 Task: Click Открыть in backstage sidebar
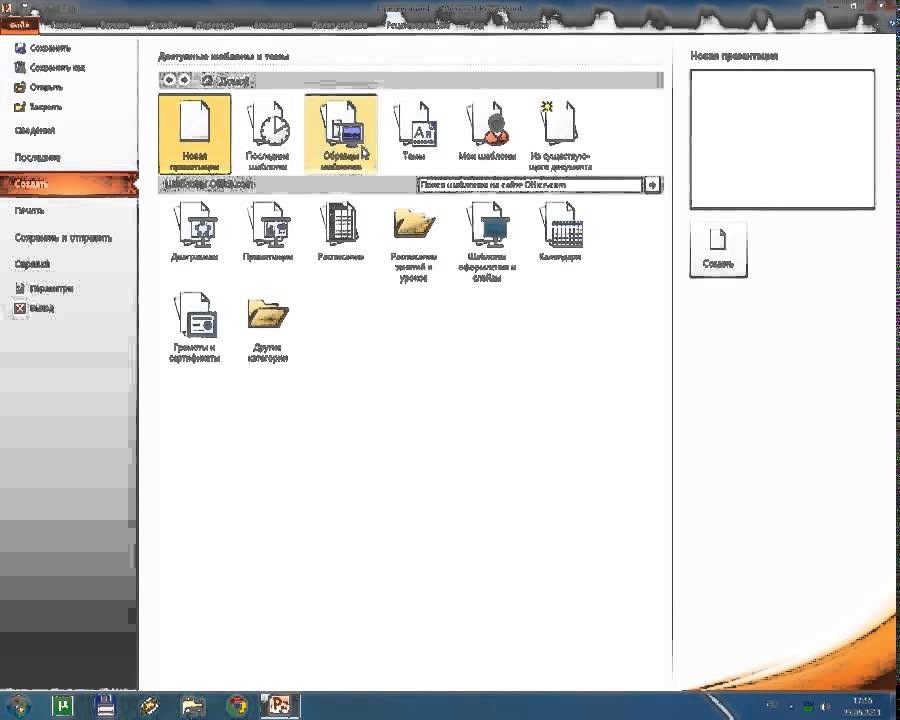pyautogui.click(x=38, y=87)
